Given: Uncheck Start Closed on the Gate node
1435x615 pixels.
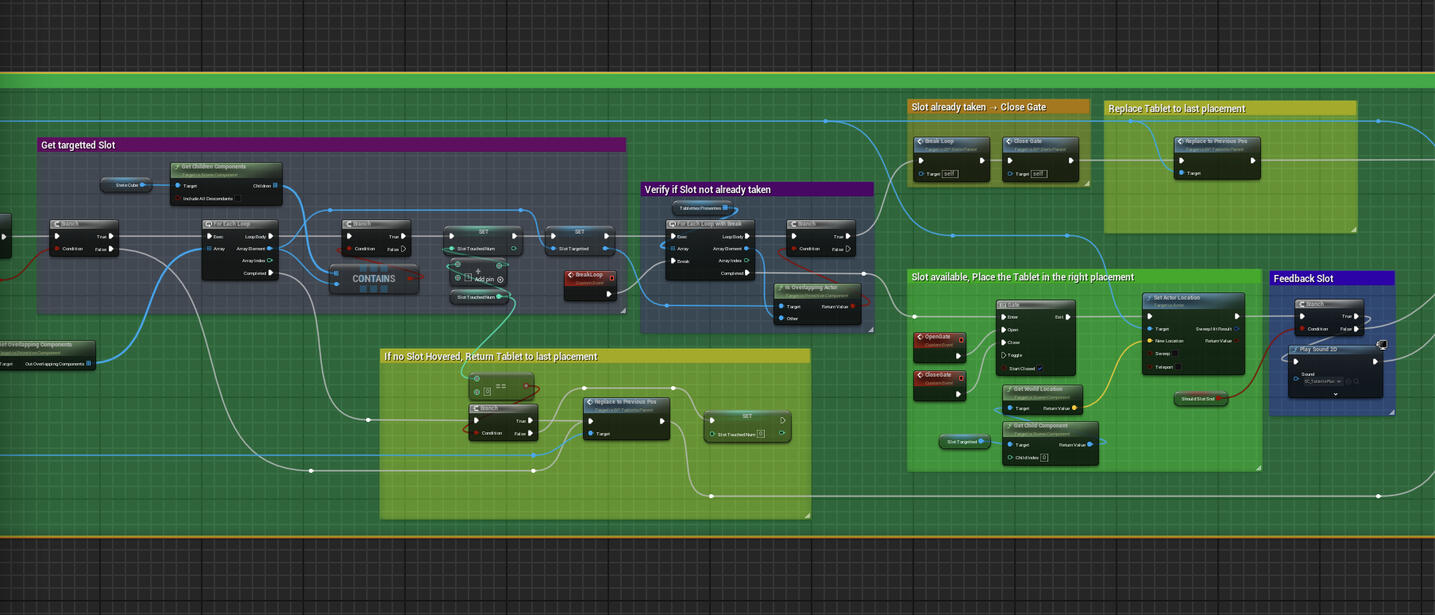Looking at the screenshot, I should point(1040,368).
